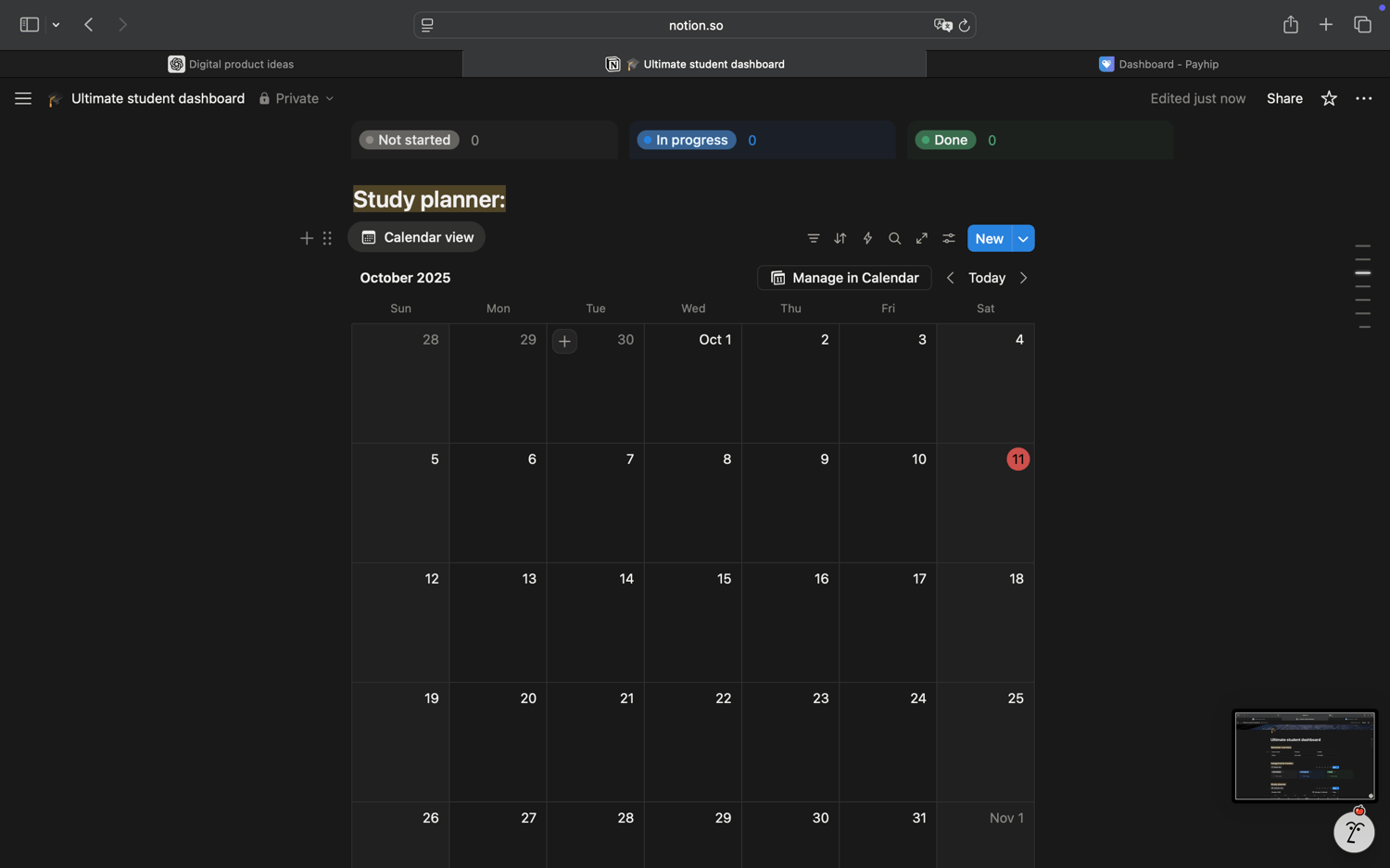The height and width of the screenshot is (868, 1390).
Task: Jump to Today in the calendar
Action: pos(987,278)
